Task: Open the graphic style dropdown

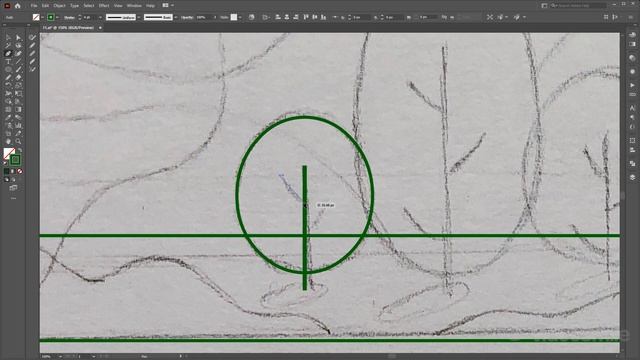Action: point(240,17)
